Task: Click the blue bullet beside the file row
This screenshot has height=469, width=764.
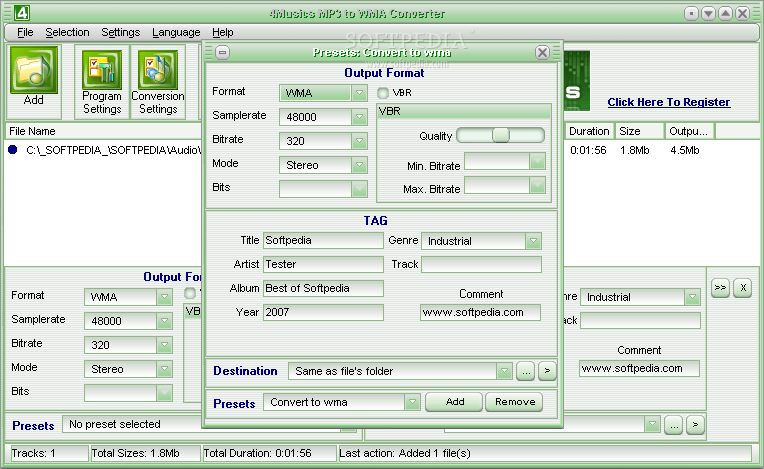Action: [13, 150]
